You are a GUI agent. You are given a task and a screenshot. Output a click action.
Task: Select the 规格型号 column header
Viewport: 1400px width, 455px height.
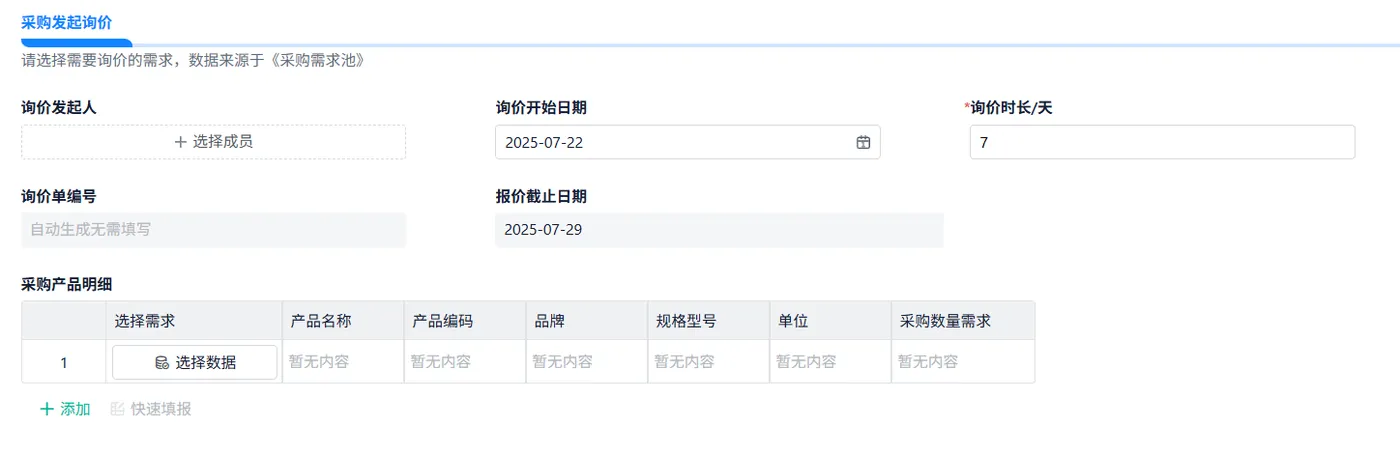click(686, 321)
